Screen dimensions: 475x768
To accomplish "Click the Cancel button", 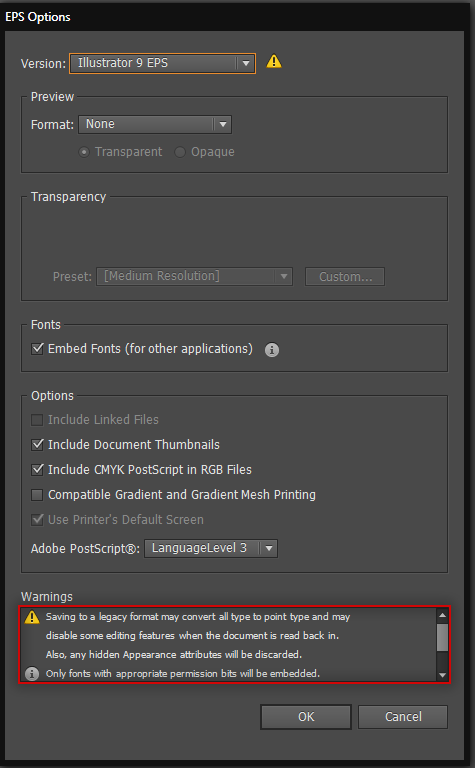I will [x=403, y=717].
